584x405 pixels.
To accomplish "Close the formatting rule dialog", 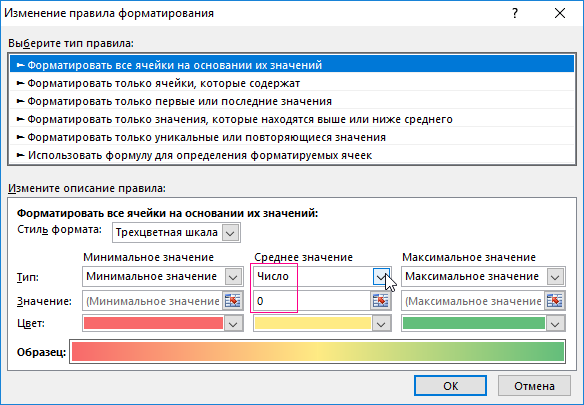I will click(x=560, y=13).
